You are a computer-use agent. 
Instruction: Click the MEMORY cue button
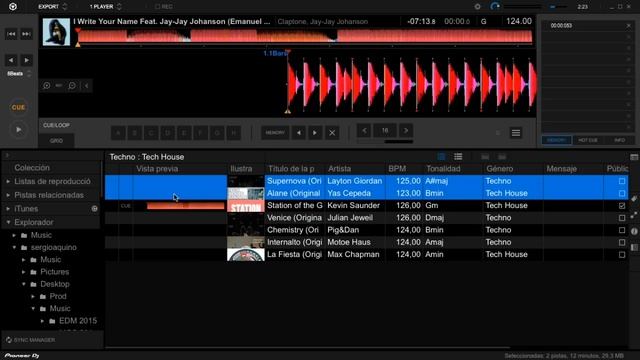click(x=275, y=133)
